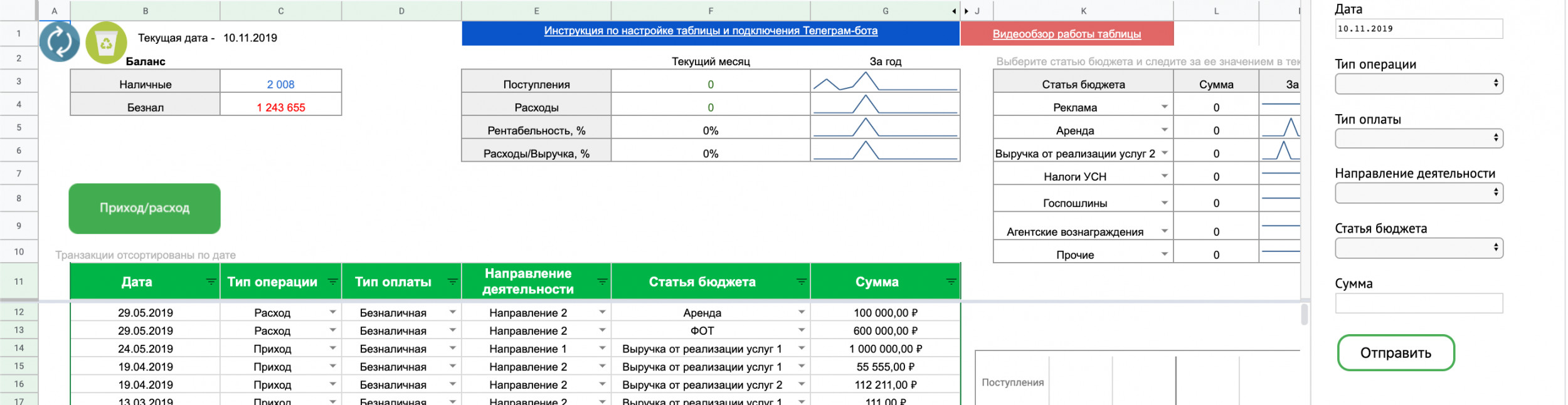1568x405 pixels.
Task: Click the amount cell 1 000 000,00 ₽
Action: pyautogui.click(x=885, y=349)
